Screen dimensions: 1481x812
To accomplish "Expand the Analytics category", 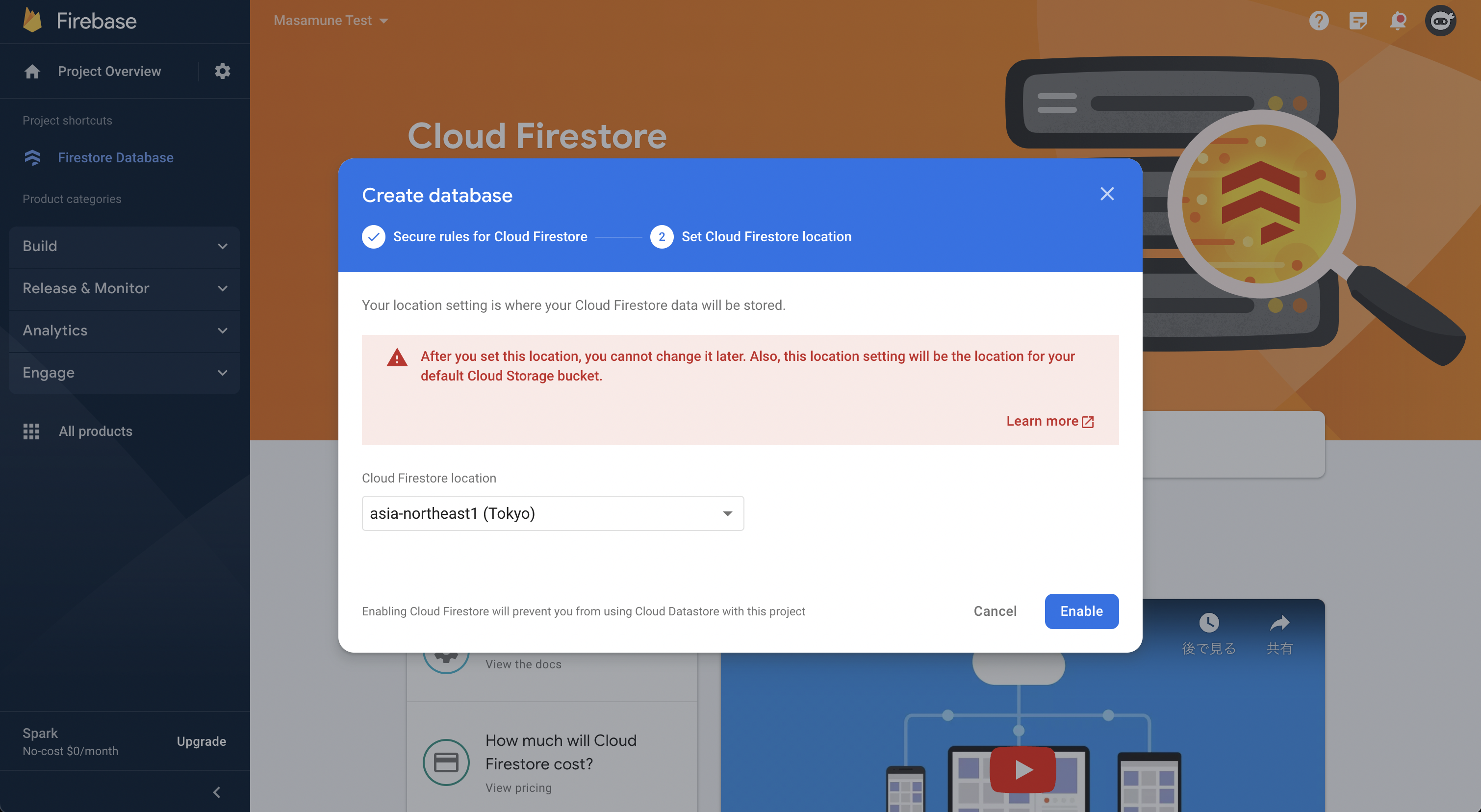I will coord(125,330).
